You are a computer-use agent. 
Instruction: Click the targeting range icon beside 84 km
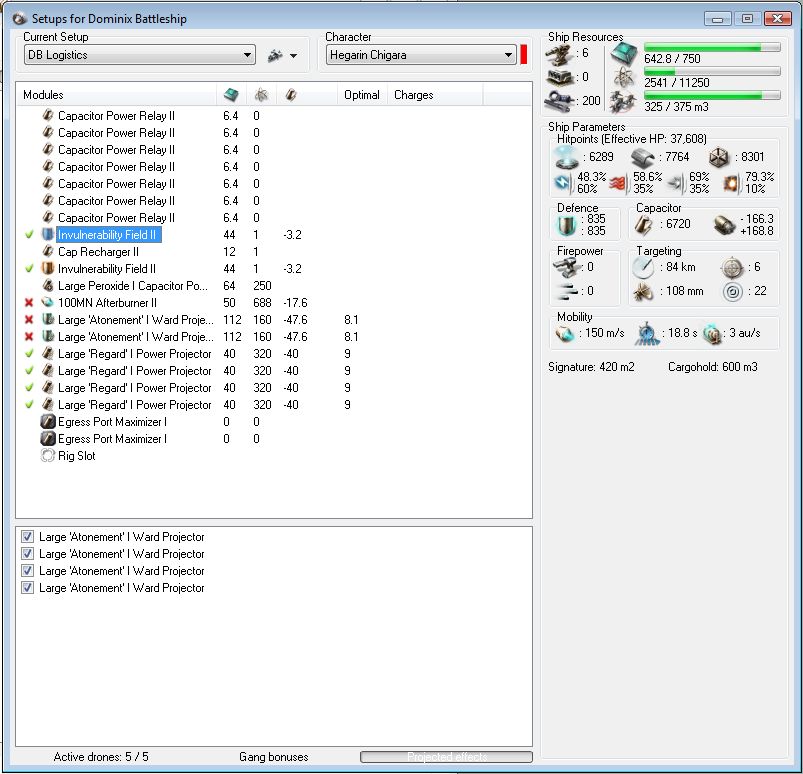[643, 267]
